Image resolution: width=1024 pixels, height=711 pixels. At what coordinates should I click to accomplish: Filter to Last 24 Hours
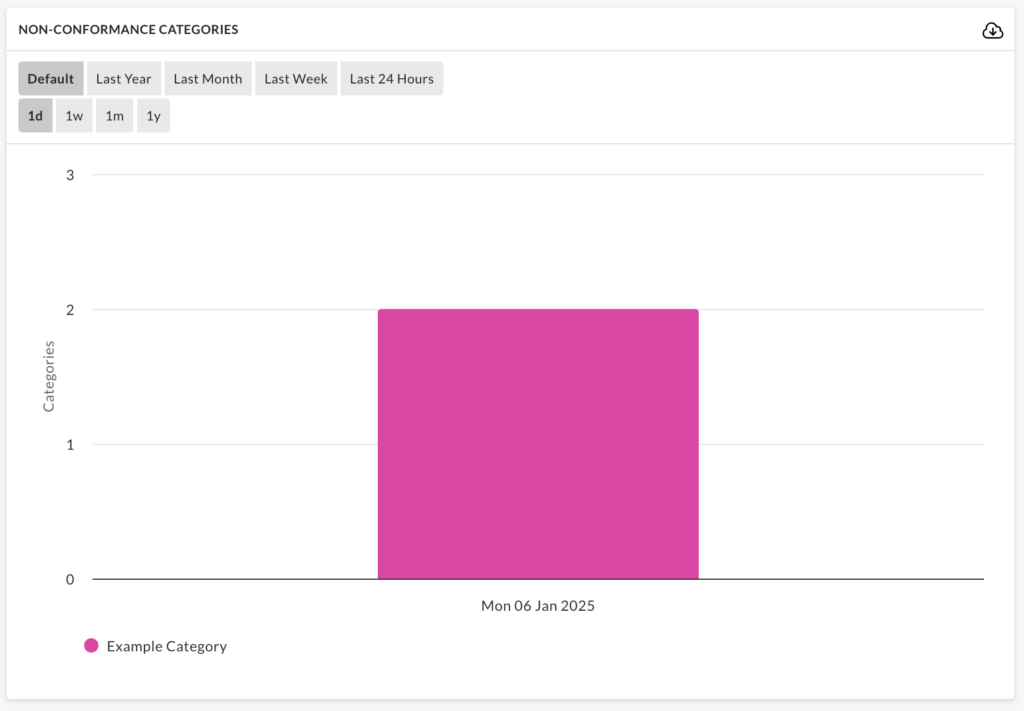(392, 78)
